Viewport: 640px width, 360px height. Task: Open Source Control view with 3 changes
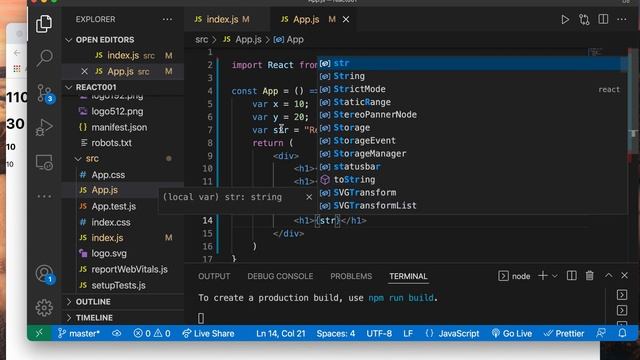click(x=44, y=93)
